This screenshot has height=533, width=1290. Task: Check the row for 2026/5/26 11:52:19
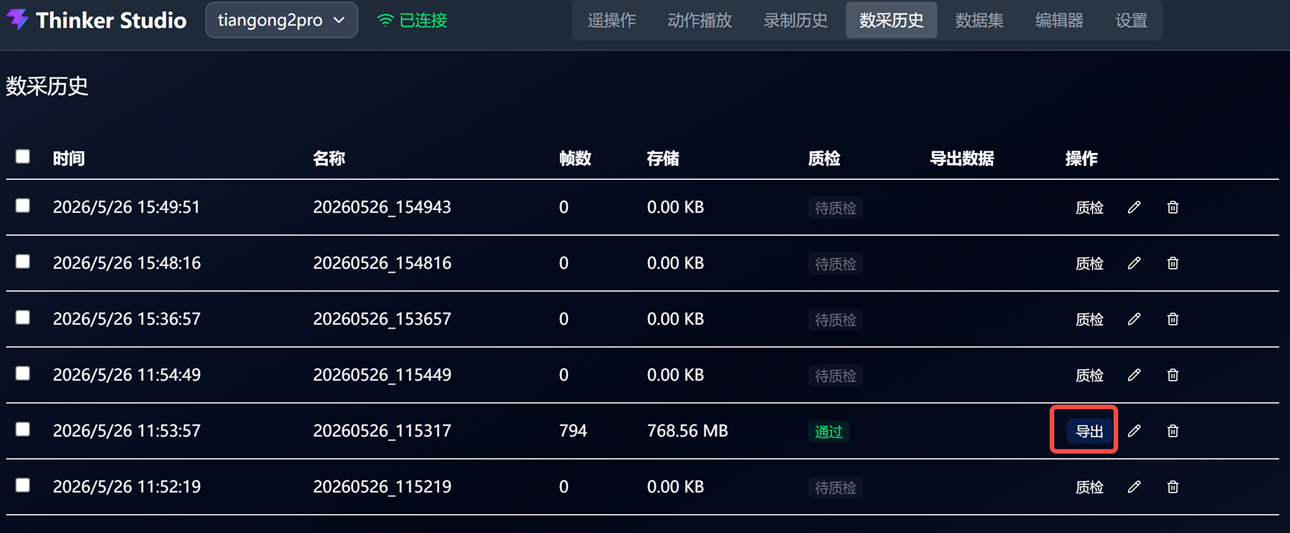(23, 485)
